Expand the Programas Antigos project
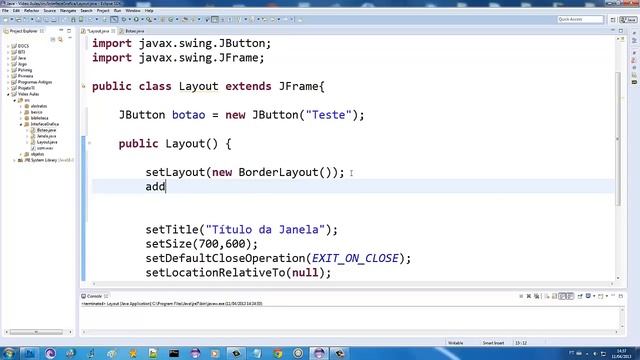This screenshot has width=640, height=360. 8,82
